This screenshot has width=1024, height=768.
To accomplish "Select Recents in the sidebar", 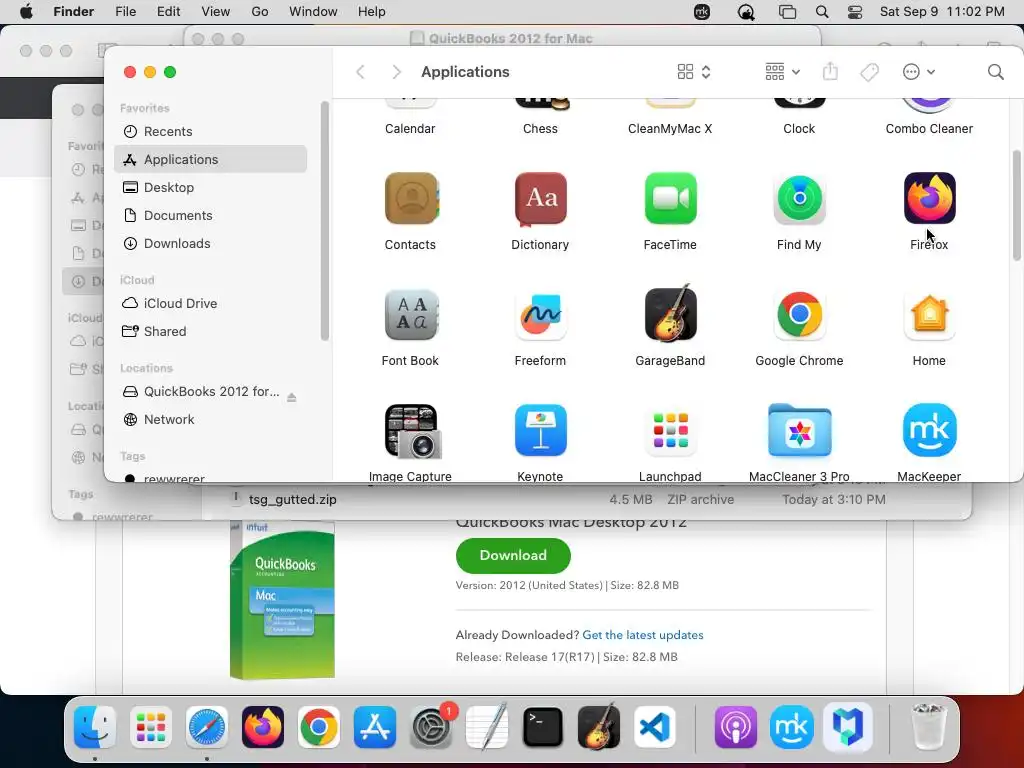I will 210,131.
